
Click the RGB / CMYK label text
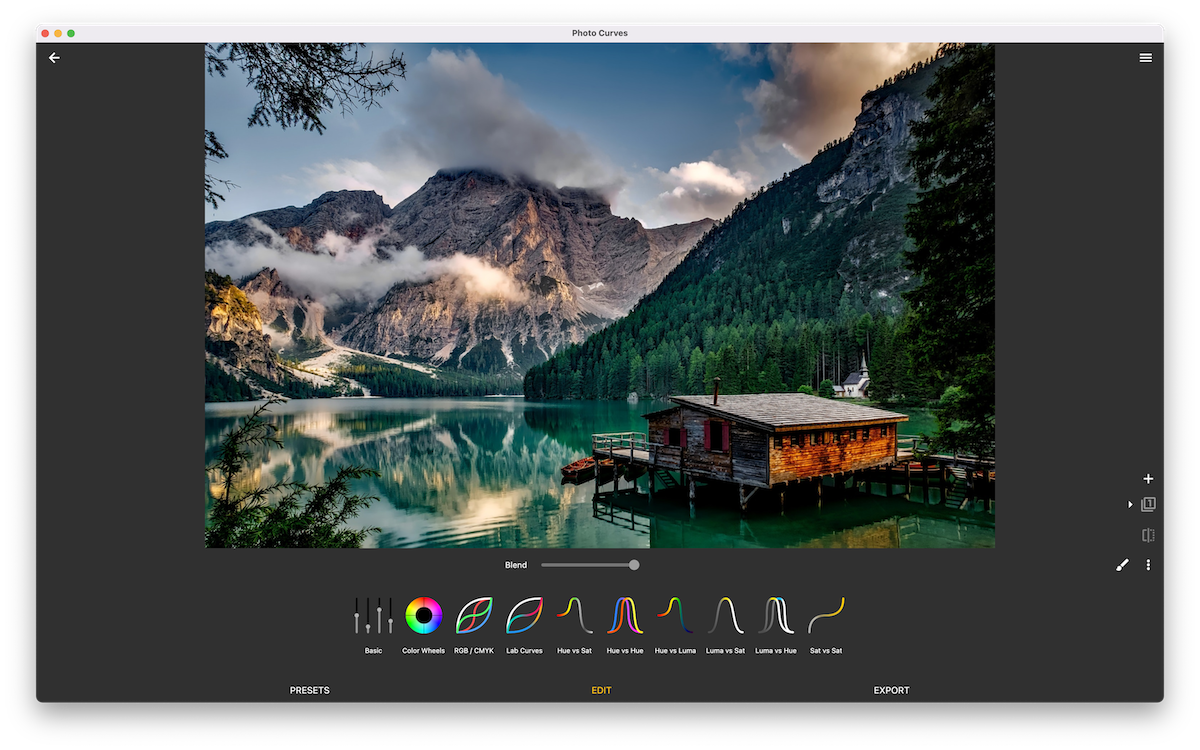[474, 651]
